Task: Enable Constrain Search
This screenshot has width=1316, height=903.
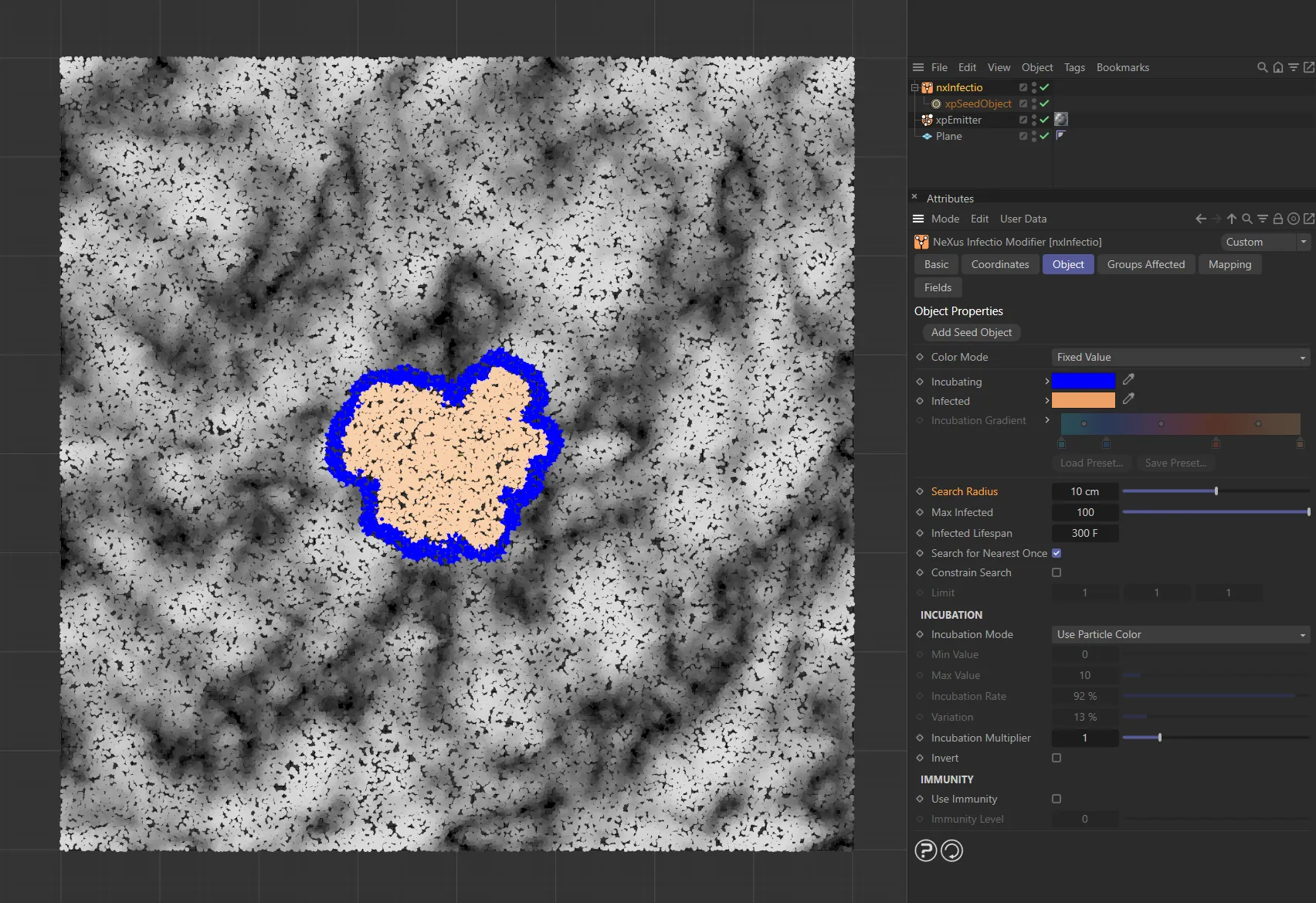Action: (1057, 572)
